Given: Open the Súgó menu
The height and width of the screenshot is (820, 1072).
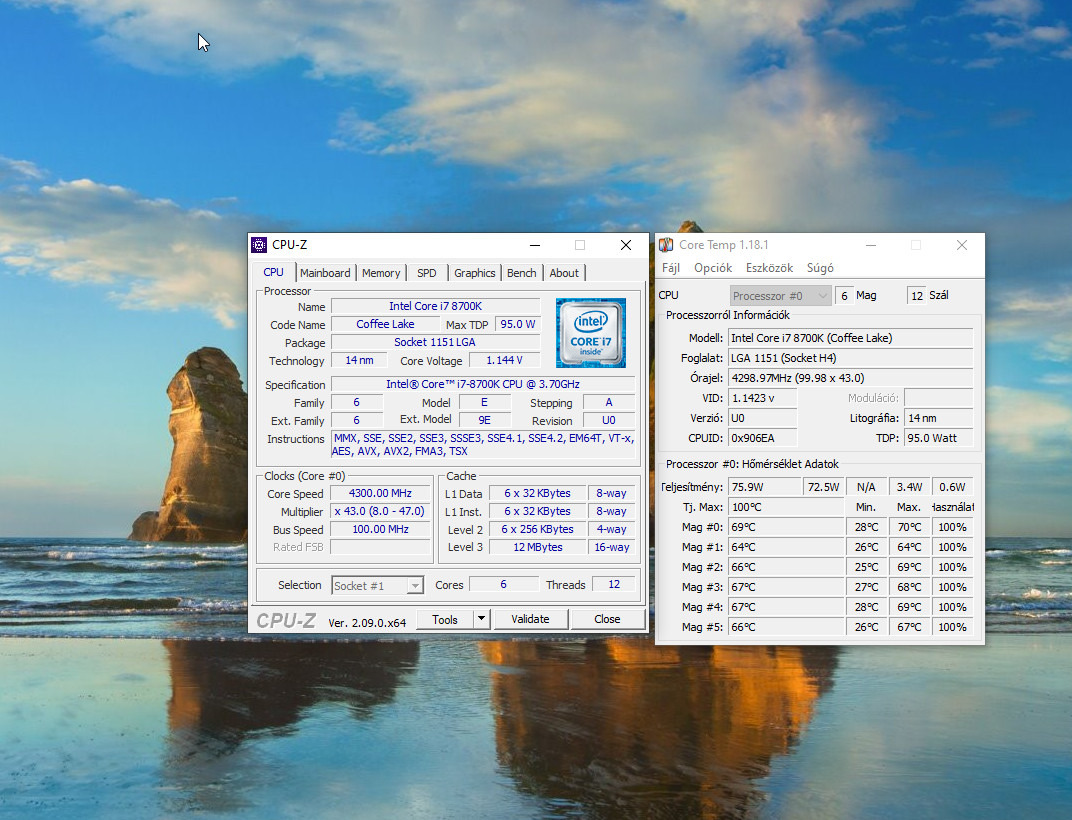Looking at the screenshot, I should coord(820,267).
